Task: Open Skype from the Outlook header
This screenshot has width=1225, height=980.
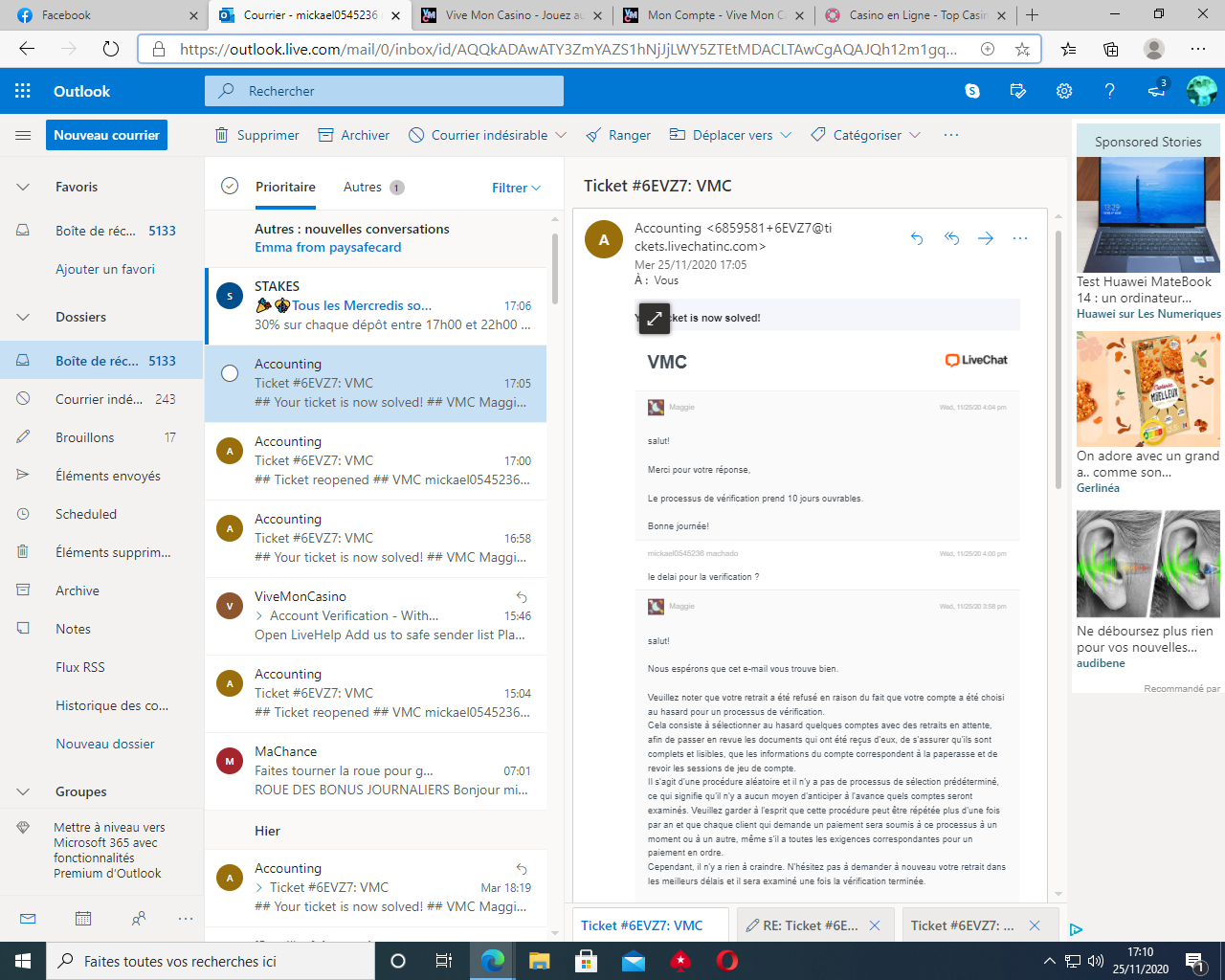Action: 972,91
